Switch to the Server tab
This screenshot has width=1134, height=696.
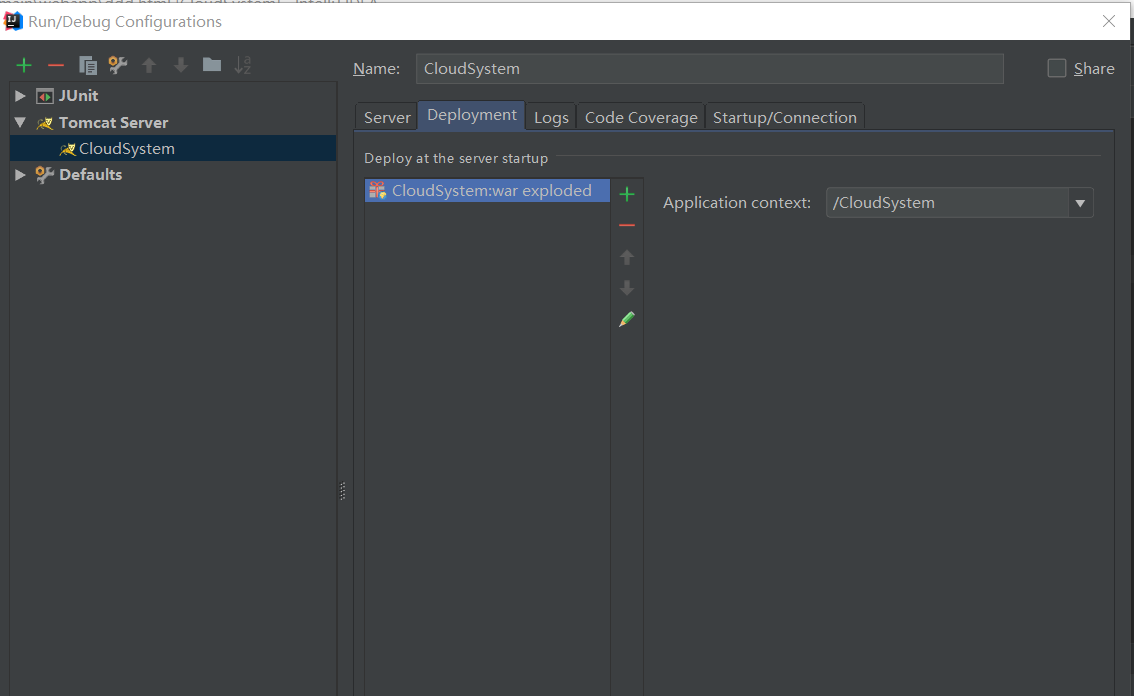(x=387, y=117)
